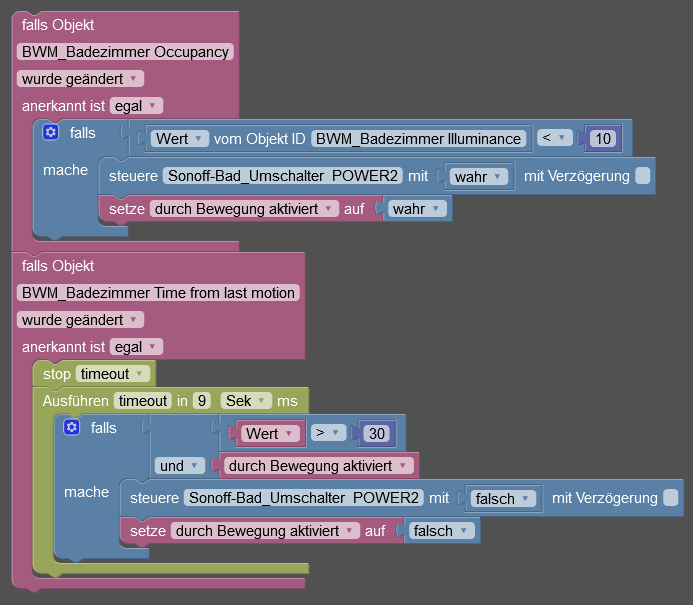Open the wahr dropdown in setze durch Bewegung block
This screenshot has height=605, width=693.
[x=417, y=209]
